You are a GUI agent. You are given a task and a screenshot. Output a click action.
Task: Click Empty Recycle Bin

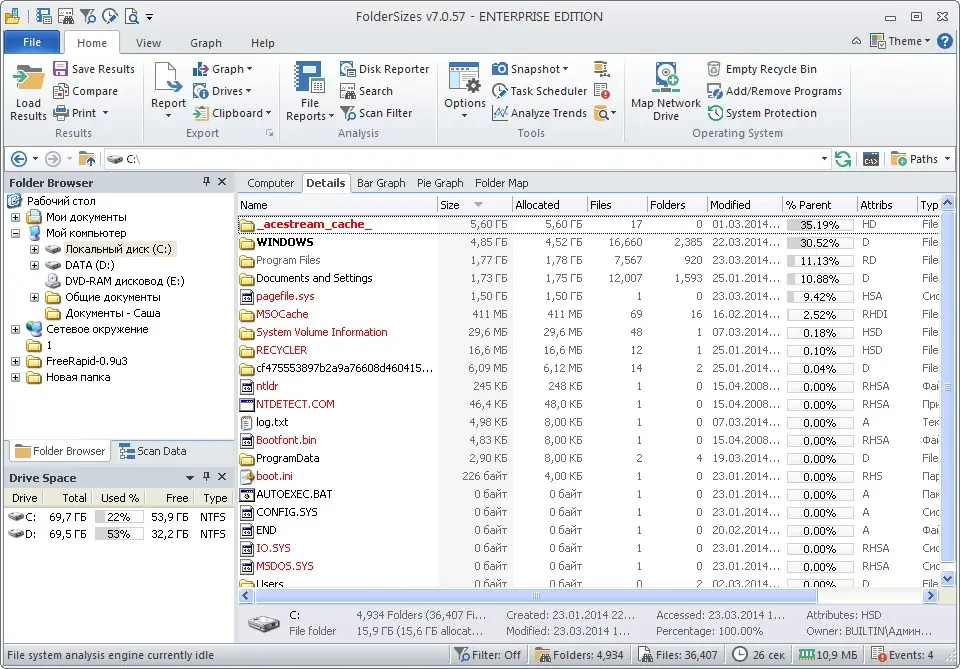pyautogui.click(x=762, y=69)
